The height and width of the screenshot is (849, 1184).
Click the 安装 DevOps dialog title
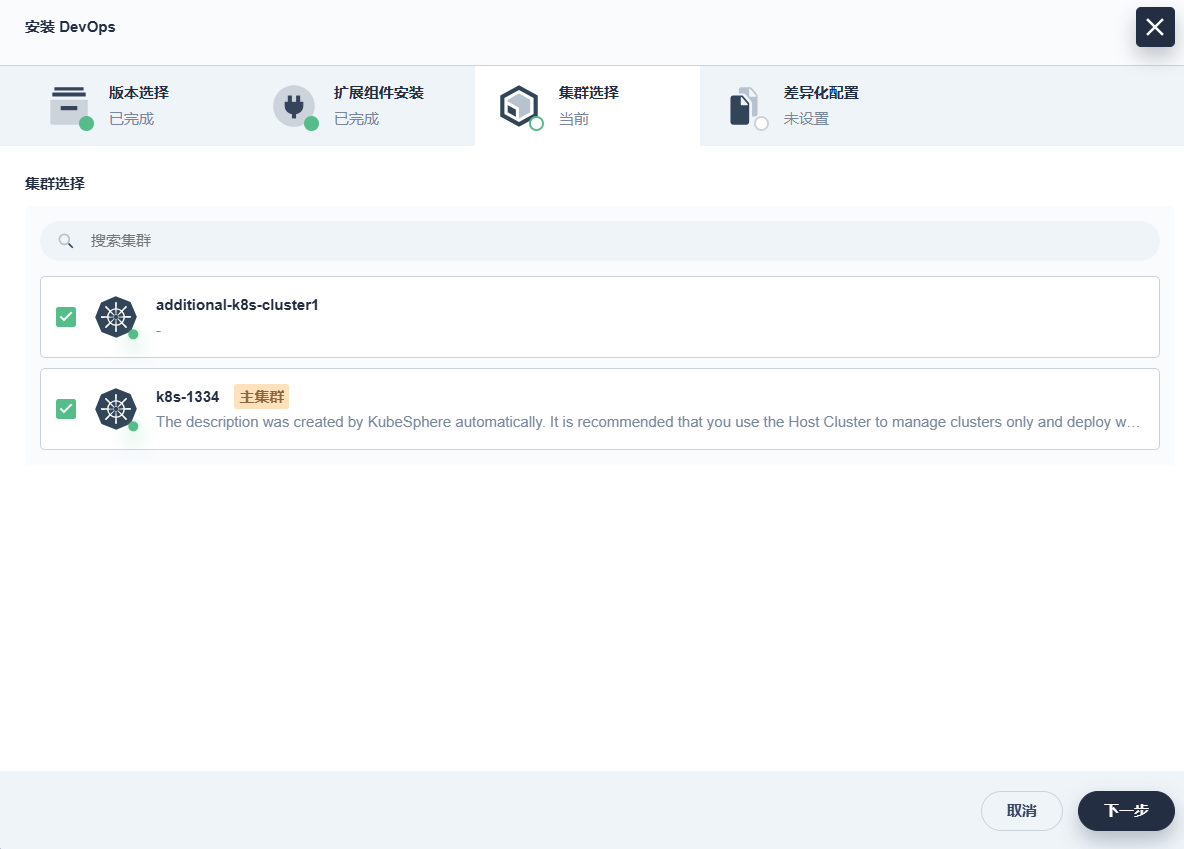click(70, 27)
